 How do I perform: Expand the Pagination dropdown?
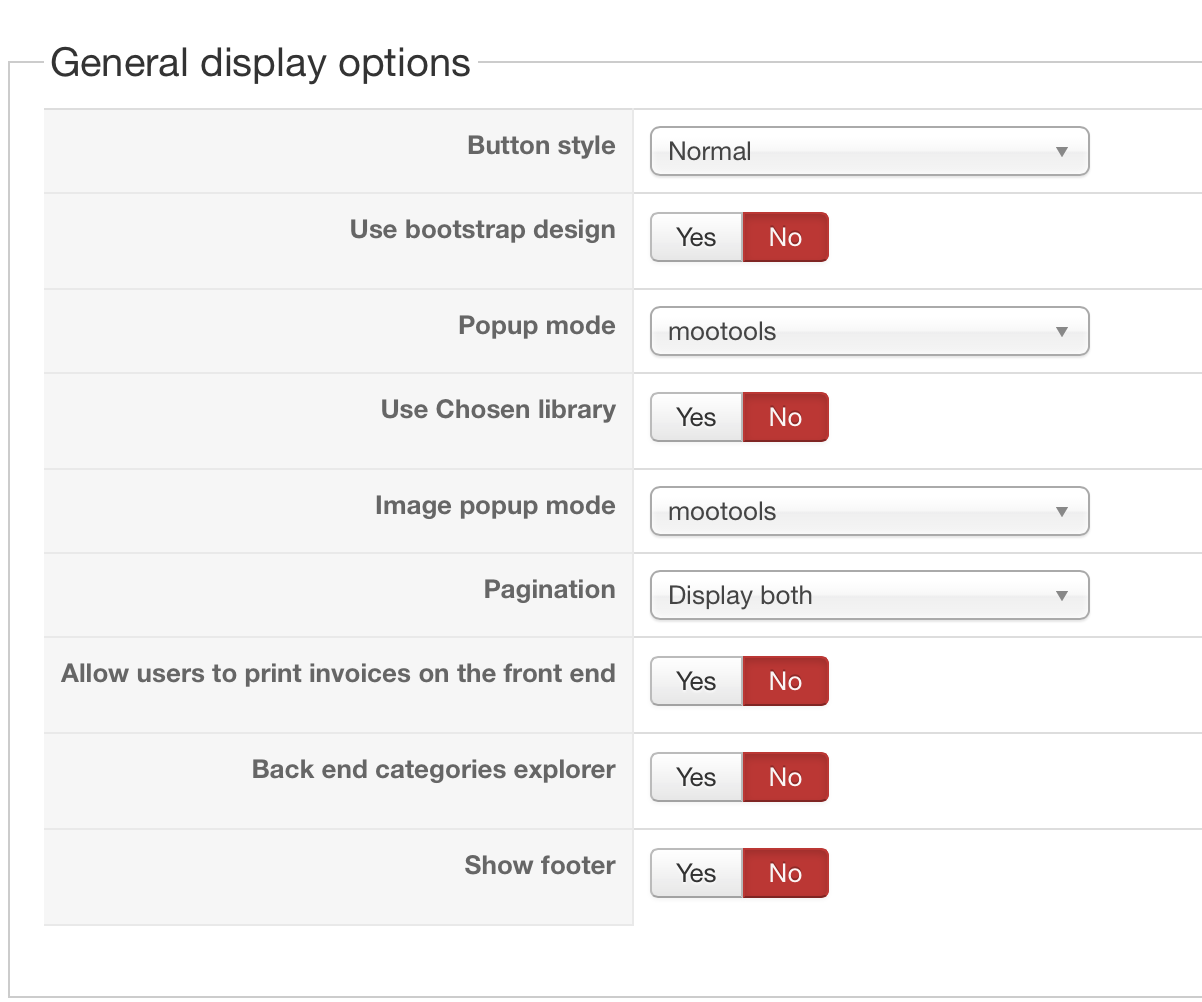coord(868,596)
